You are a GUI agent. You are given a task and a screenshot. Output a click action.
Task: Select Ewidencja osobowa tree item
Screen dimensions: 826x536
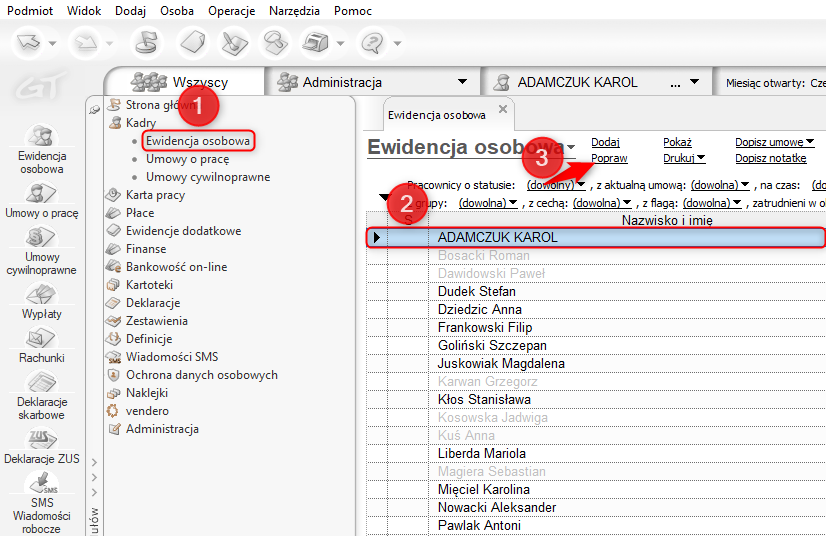click(x=198, y=141)
